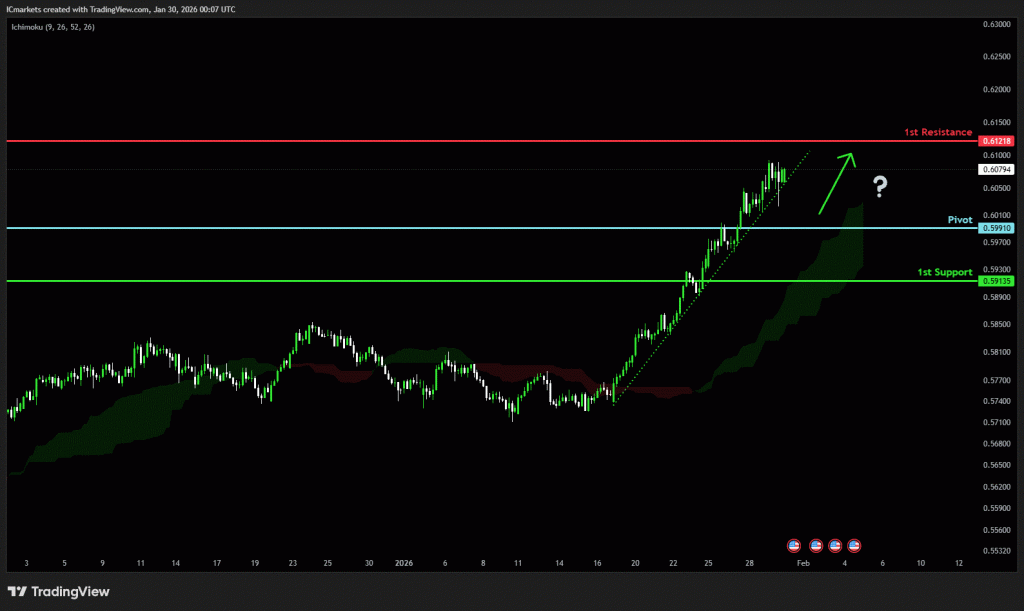Screen dimensions: 1024x611
Task: Click the white 0.60794 current price tag
Action: click(997, 170)
